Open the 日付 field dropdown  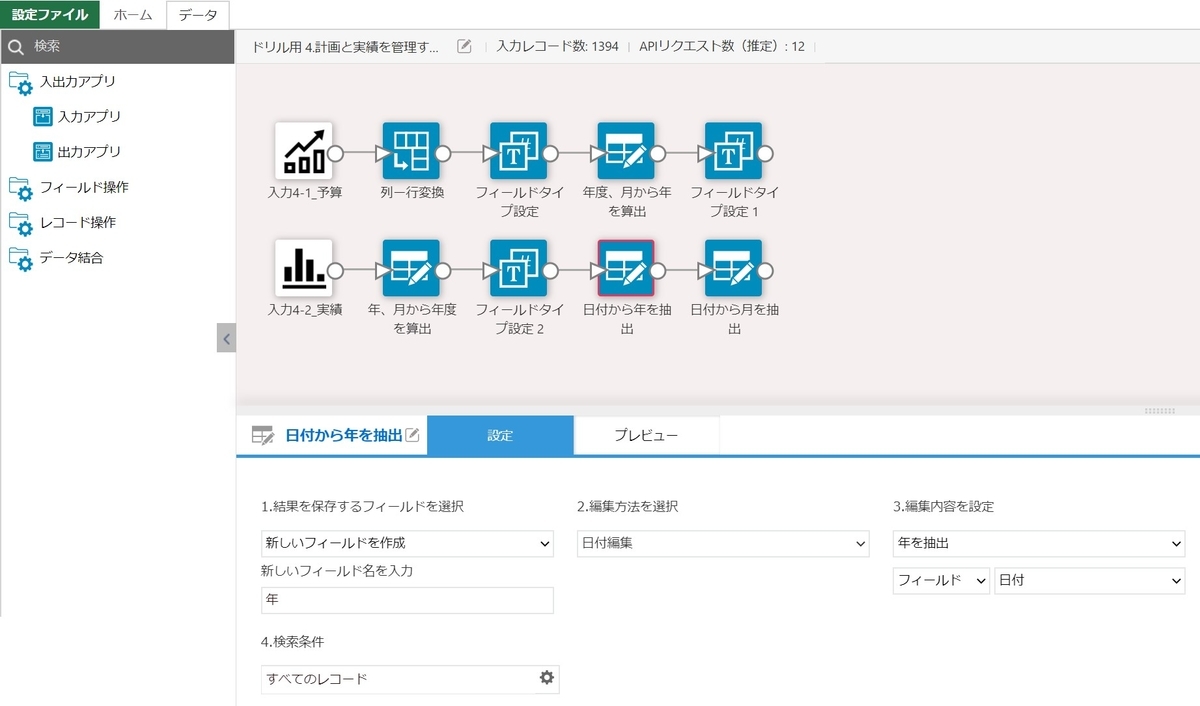point(1090,581)
